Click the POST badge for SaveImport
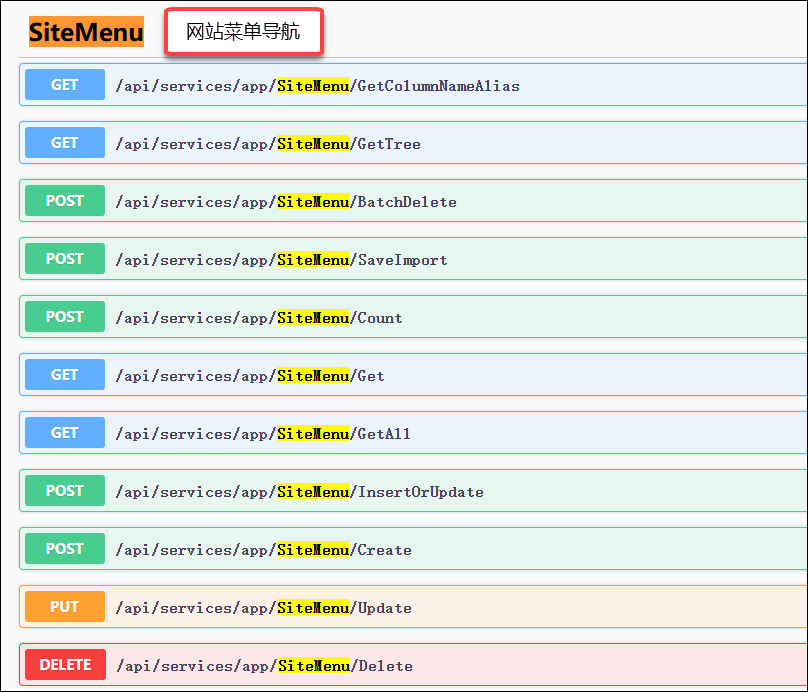This screenshot has width=808, height=692. pyautogui.click(x=65, y=259)
